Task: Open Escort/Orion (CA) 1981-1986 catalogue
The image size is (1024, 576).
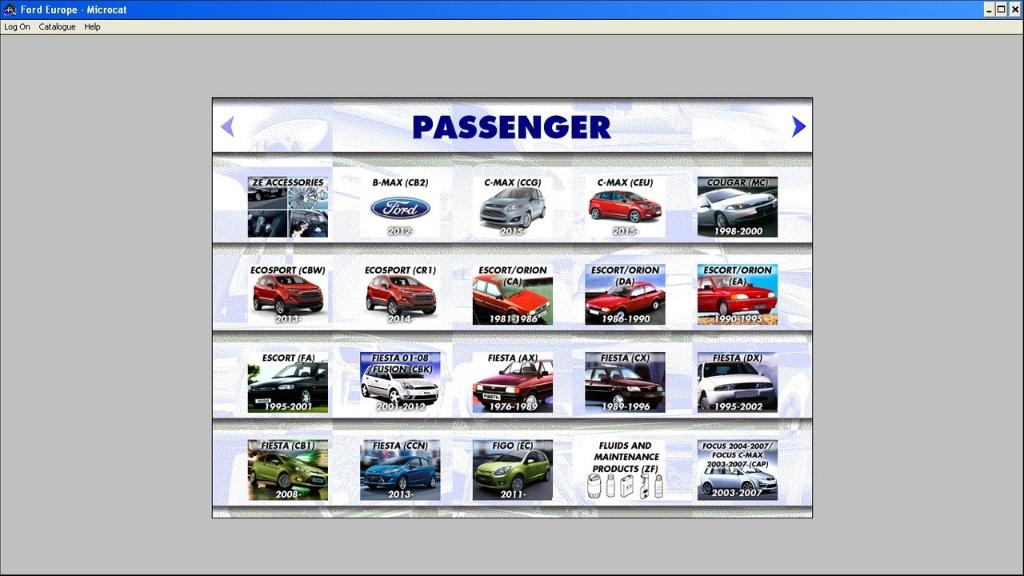Action: pos(513,295)
